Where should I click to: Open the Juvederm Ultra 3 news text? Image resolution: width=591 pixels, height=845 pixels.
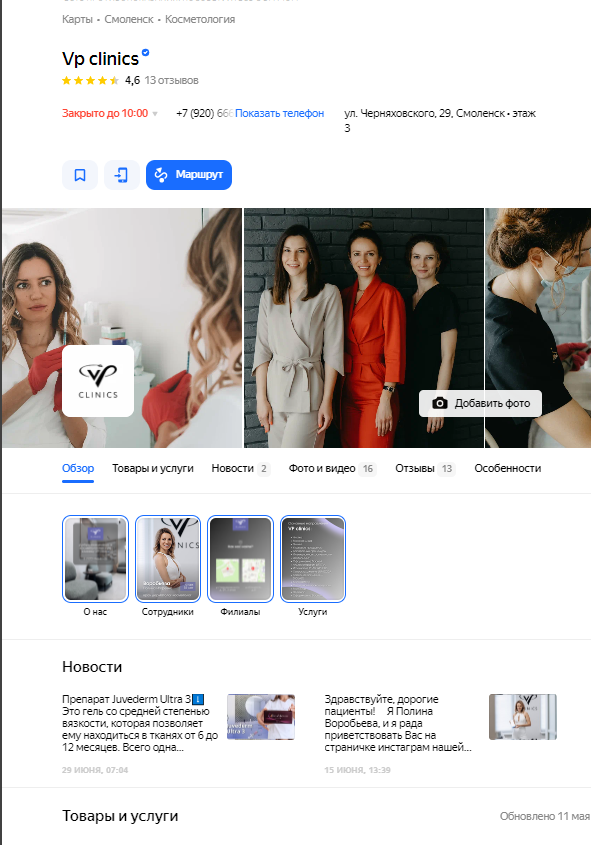point(140,723)
